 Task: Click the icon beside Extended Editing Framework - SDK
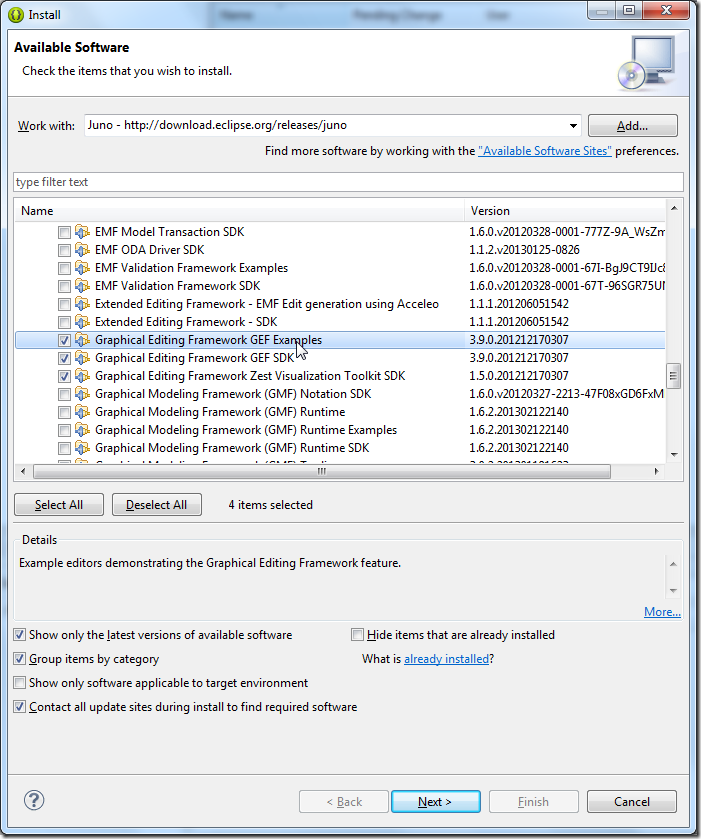[82, 322]
